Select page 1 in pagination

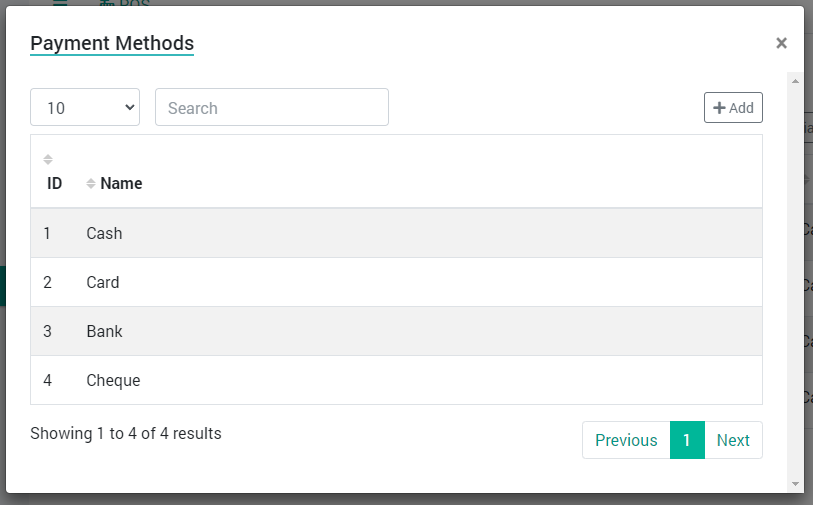(687, 440)
